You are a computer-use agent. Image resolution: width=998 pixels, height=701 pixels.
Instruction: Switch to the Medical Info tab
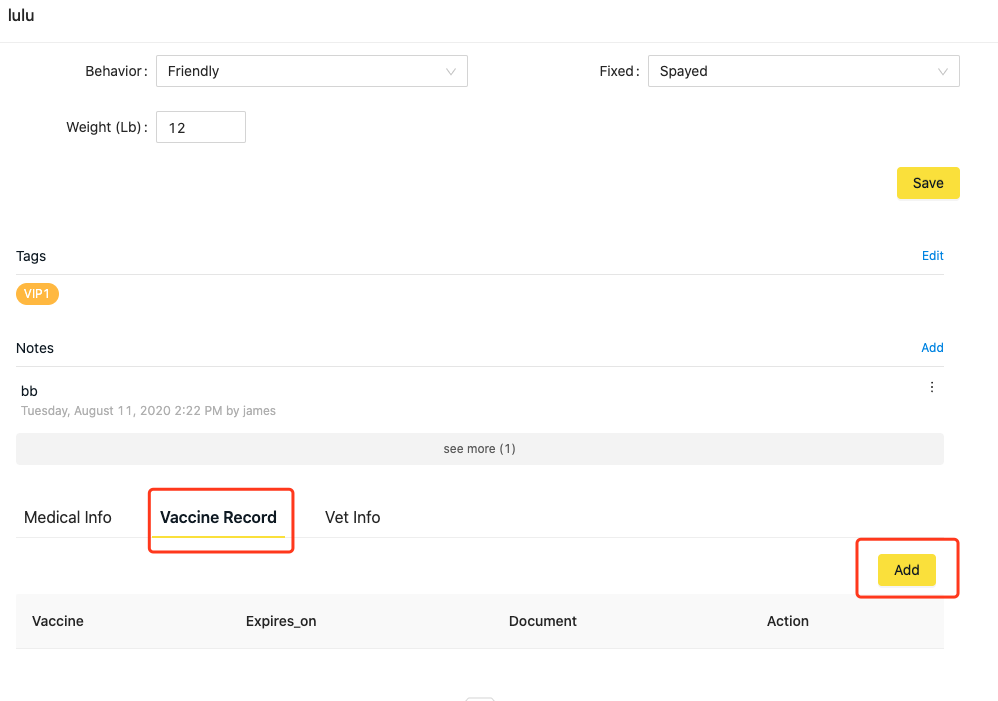[67, 517]
